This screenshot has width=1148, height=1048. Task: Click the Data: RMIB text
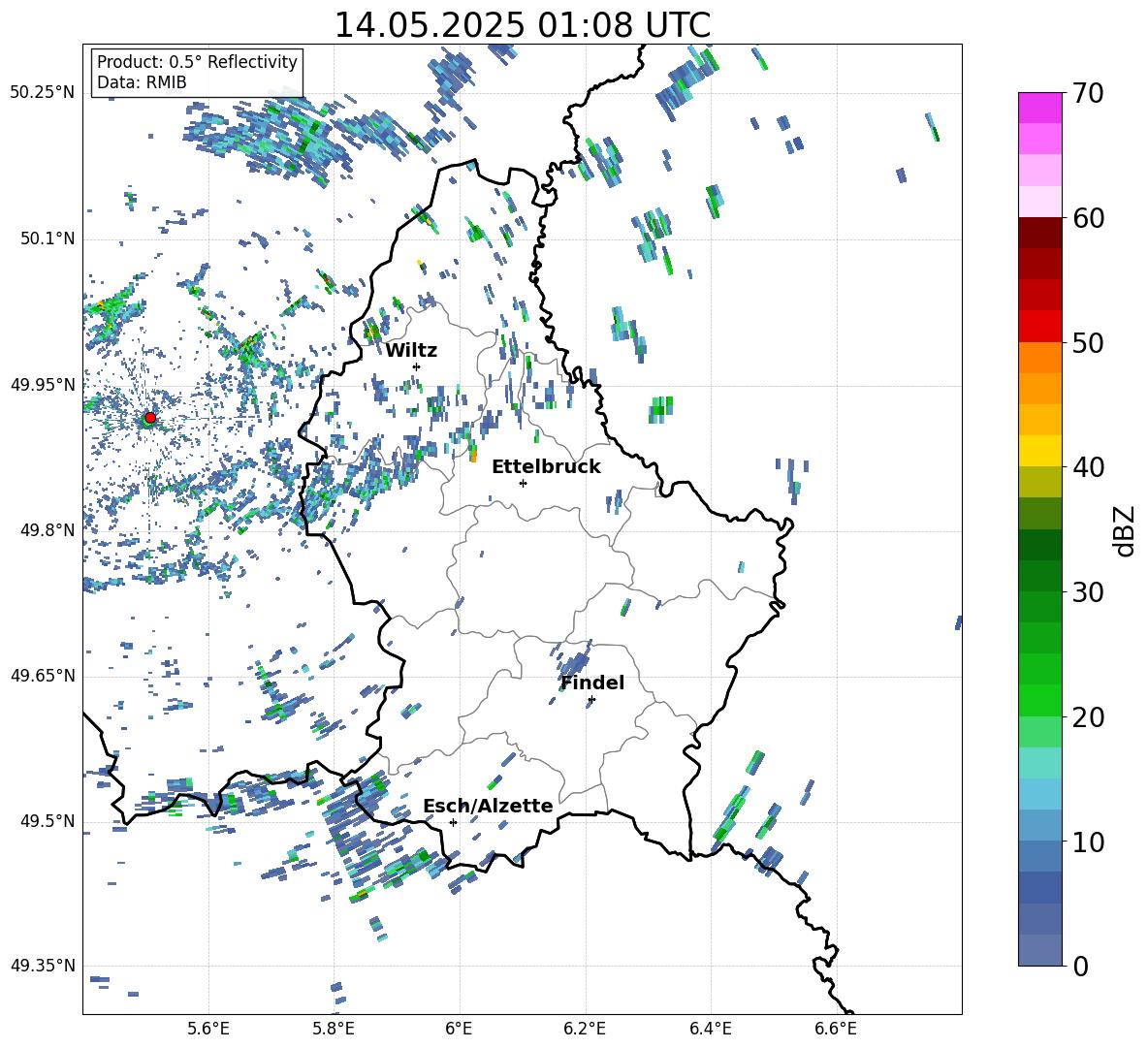pyautogui.click(x=142, y=82)
